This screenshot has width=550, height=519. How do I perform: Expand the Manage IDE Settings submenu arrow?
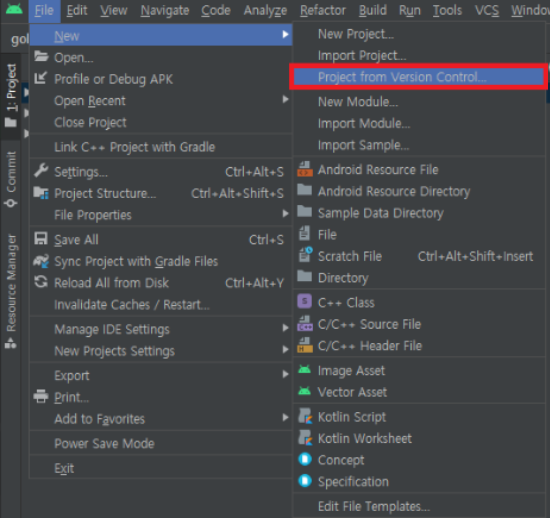pyautogui.click(x=286, y=328)
